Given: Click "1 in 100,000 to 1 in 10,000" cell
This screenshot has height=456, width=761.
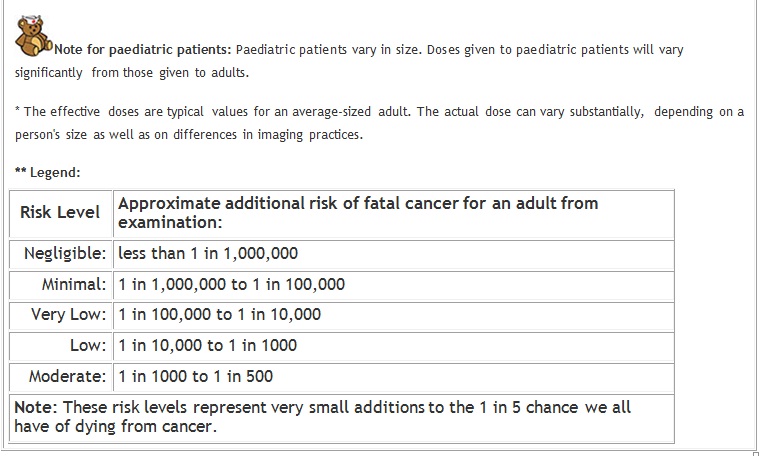Looking at the screenshot, I should pos(394,316).
